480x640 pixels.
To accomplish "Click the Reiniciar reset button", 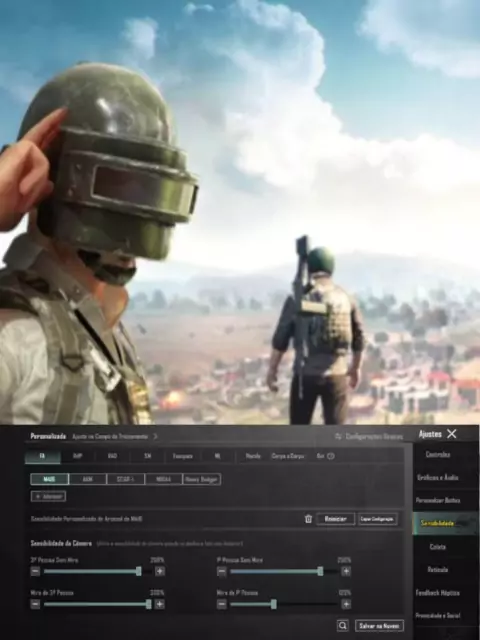I will (336, 519).
